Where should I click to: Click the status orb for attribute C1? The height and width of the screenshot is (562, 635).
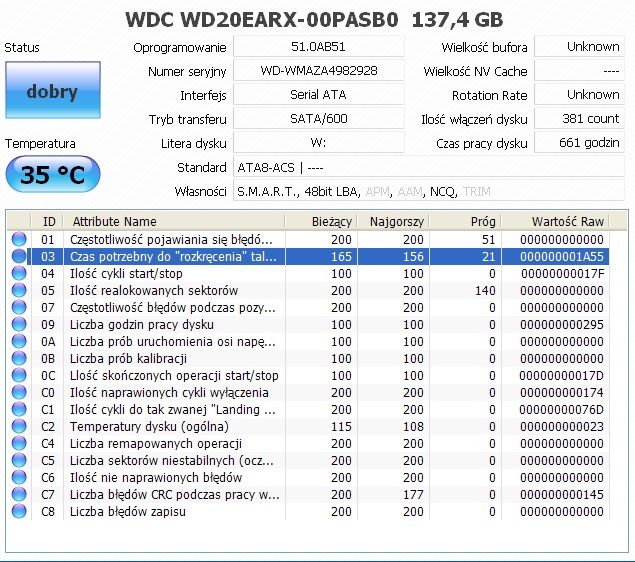coord(19,409)
